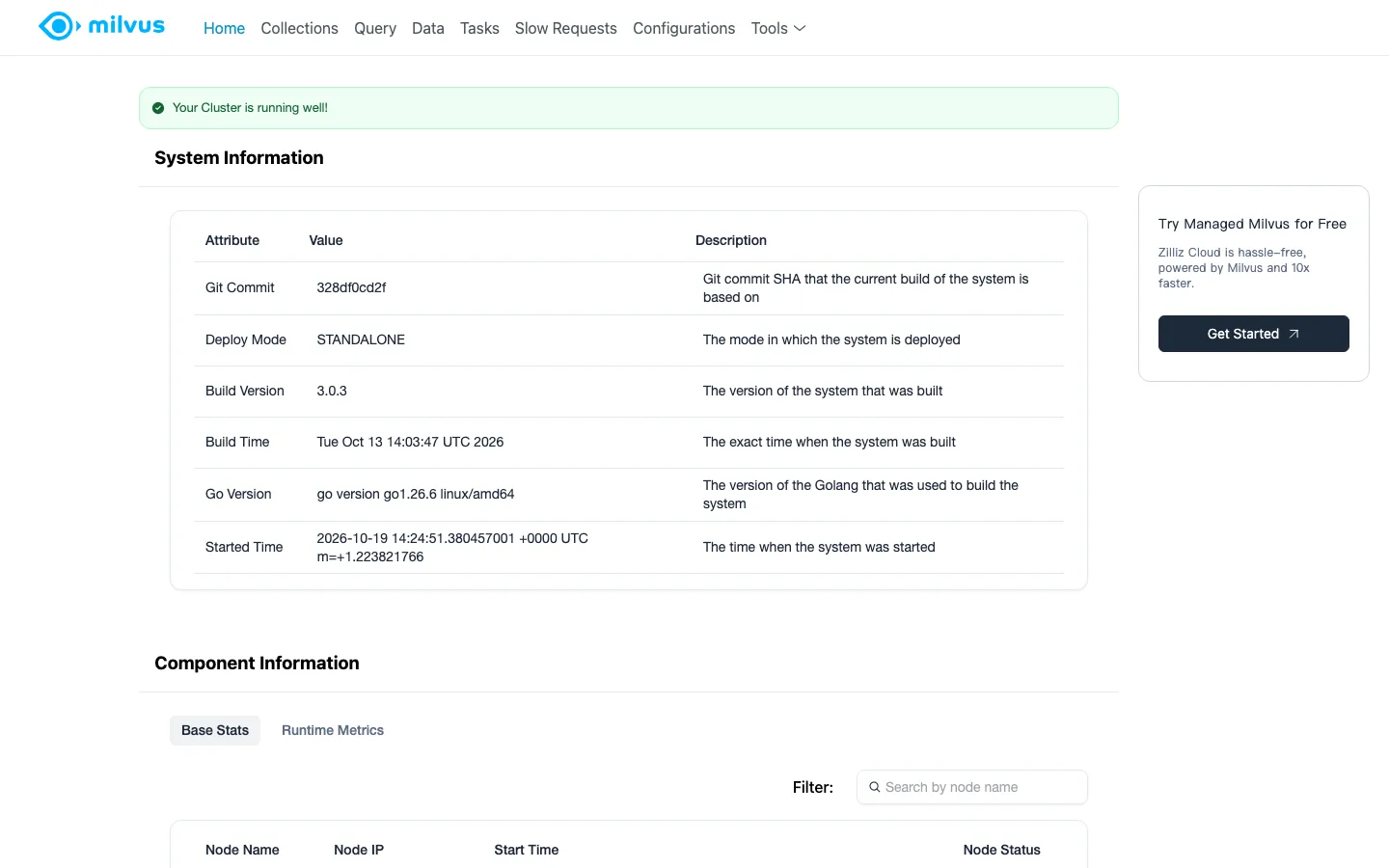Switch to the Base Stats tab

[215, 730]
